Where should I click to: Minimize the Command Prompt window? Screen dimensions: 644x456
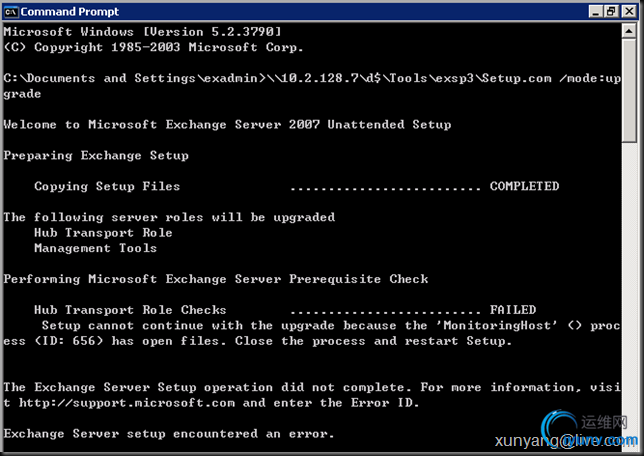(x=596, y=12)
